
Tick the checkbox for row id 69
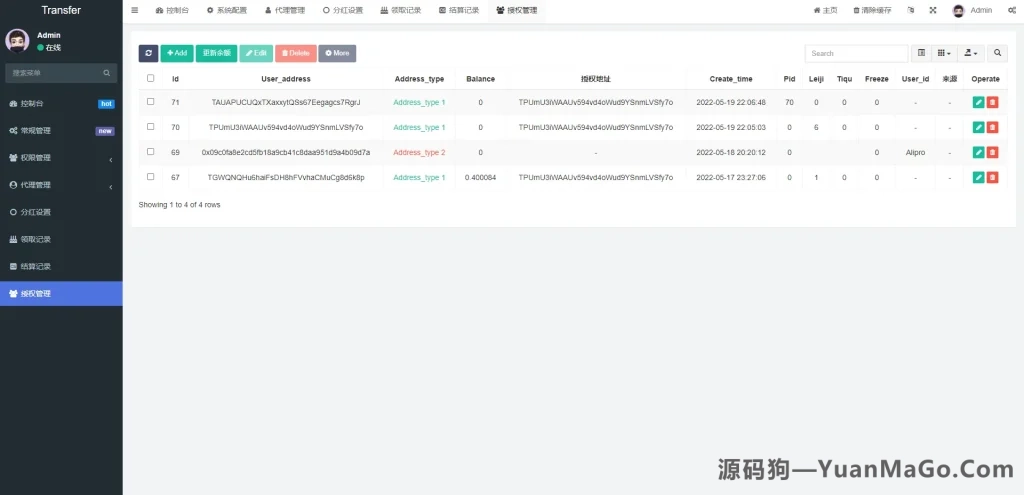tap(150, 151)
